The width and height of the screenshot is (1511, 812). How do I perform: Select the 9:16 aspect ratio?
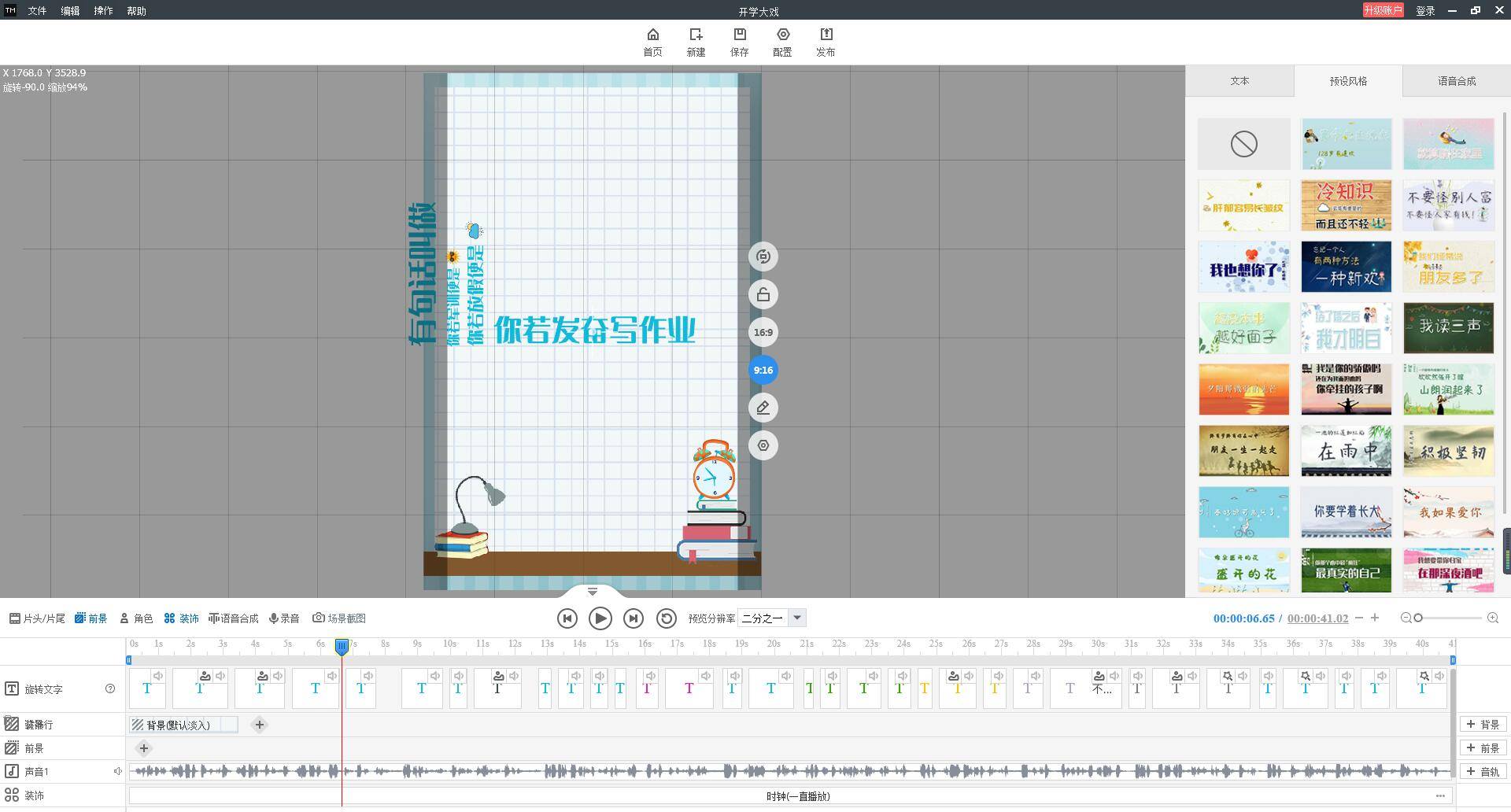(763, 370)
